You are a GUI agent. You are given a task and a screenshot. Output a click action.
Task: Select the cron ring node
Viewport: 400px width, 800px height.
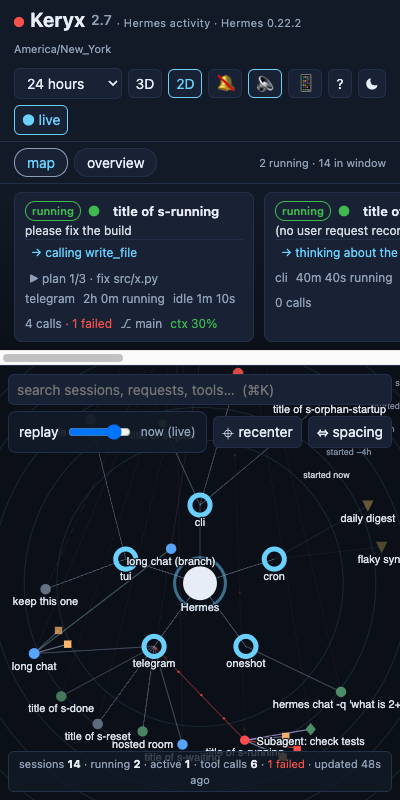(274, 559)
